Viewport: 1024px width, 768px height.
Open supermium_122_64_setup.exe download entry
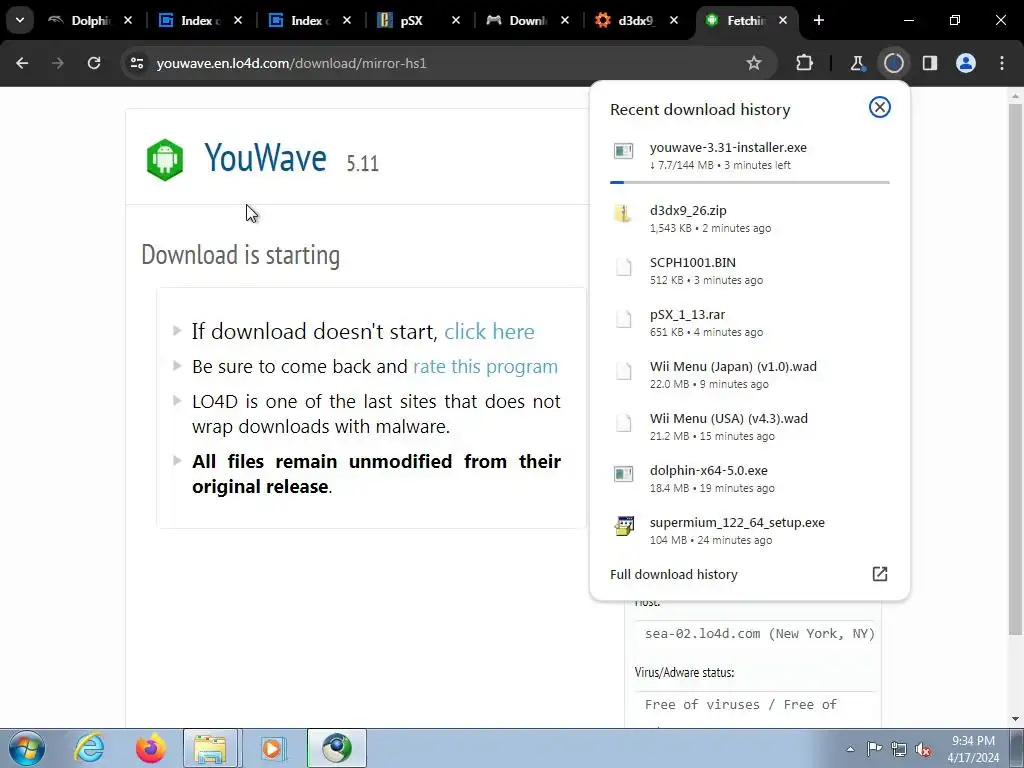tap(749, 531)
